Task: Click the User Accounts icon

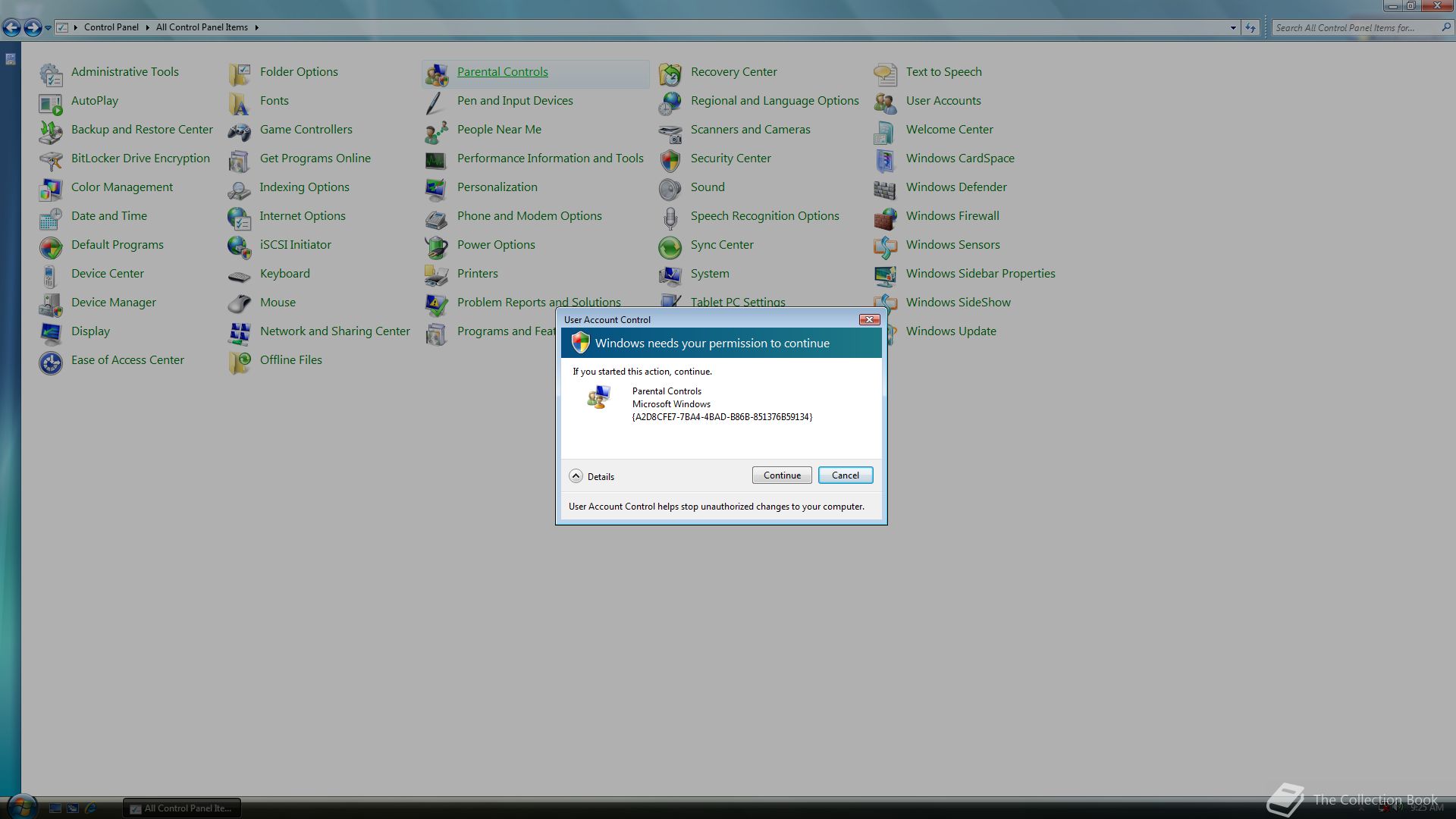Action: pyautogui.click(x=886, y=103)
